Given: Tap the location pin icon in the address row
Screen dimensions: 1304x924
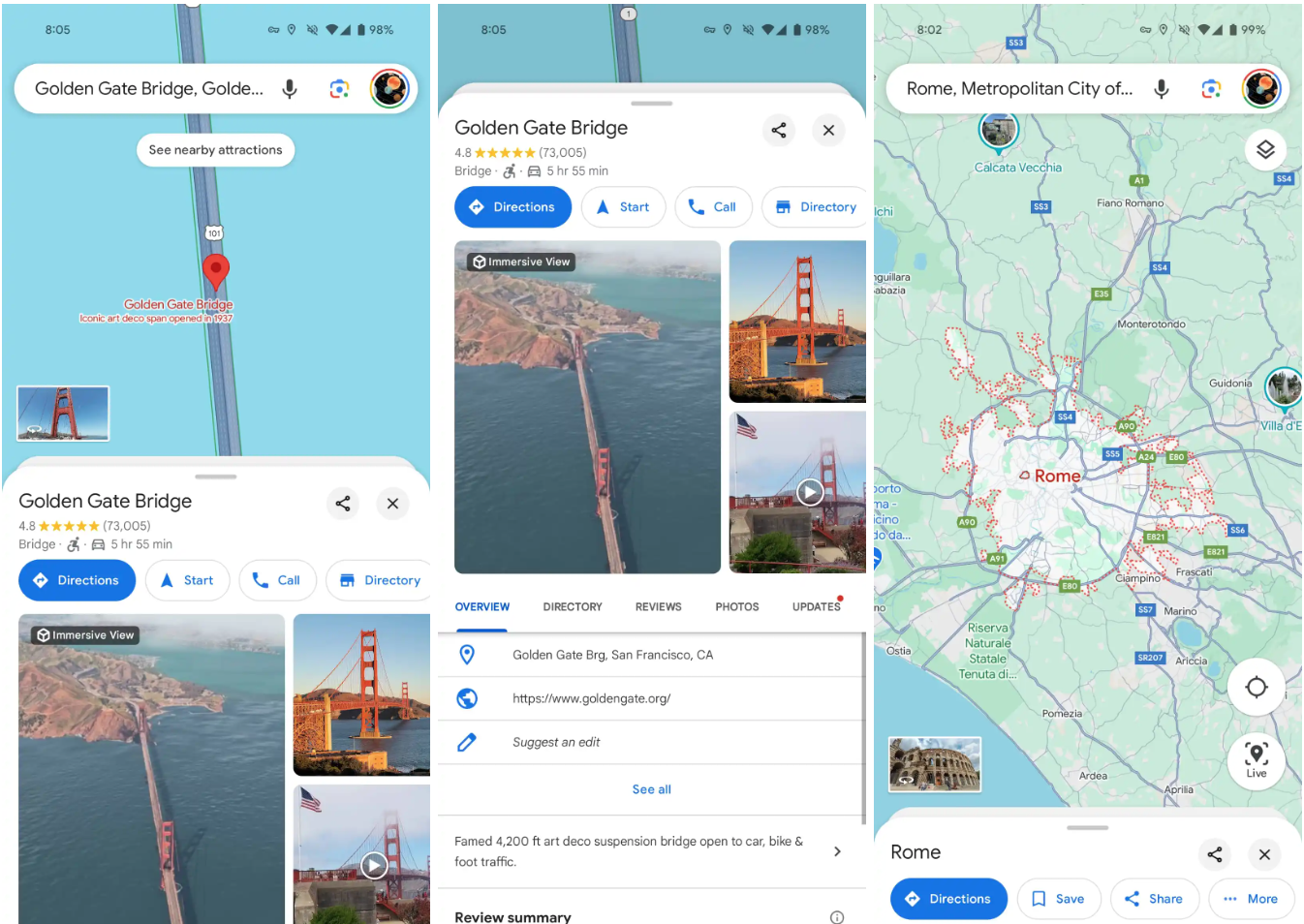Looking at the screenshot, I should pyautogui.click(x=467, y=655).
